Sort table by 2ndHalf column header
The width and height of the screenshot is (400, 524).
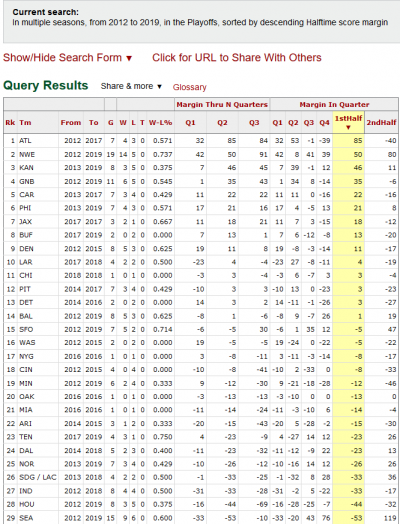point(381,122)
